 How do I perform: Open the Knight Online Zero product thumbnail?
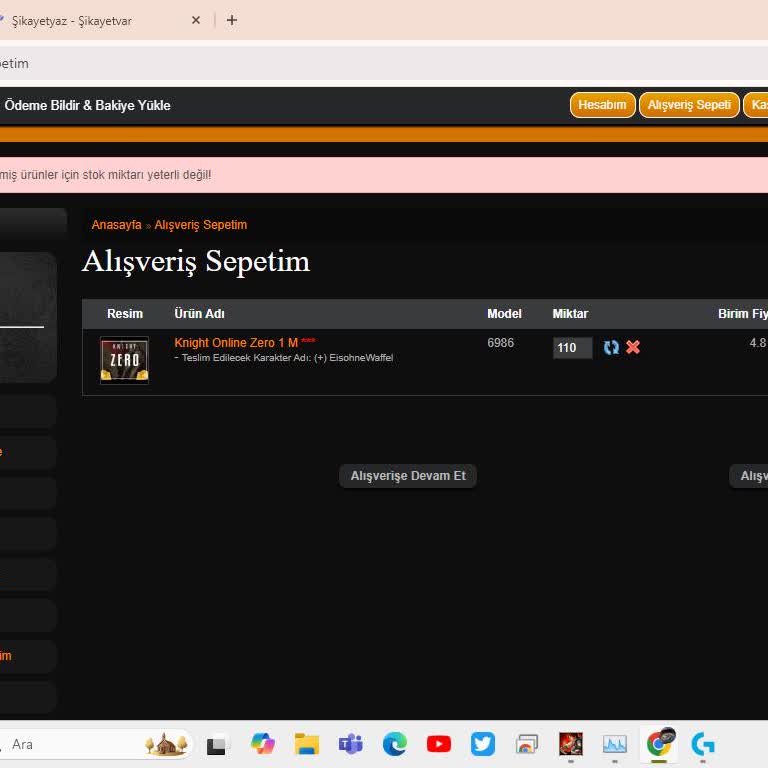pyautogui.click(x=124, y=360)
